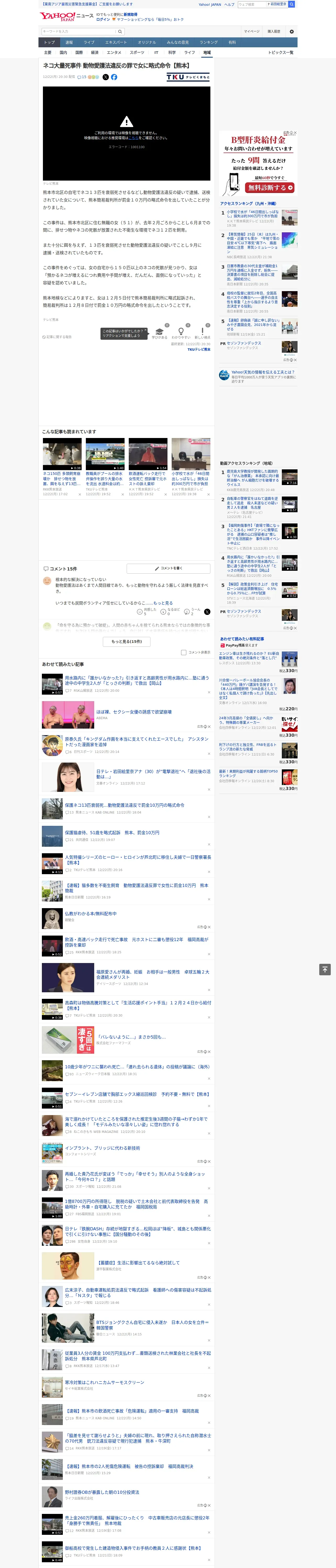Open comment count bubble showing 15
The width and height of the screenshot is (336, 1568).
[x=82, y=77]
